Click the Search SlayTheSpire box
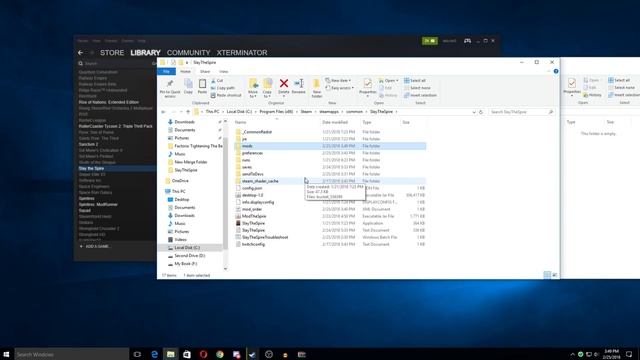 point(521,112)
